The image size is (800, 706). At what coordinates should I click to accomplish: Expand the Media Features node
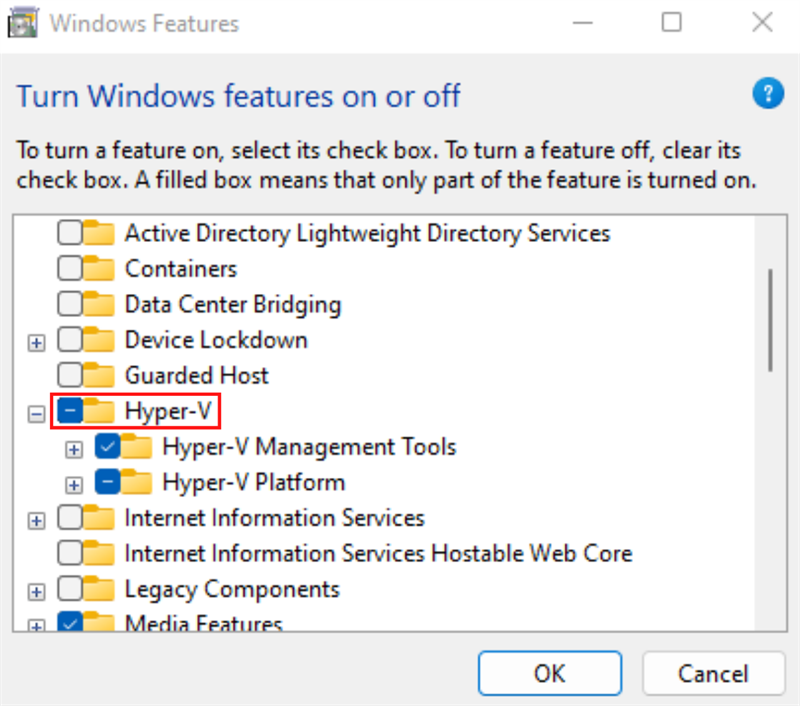pyautogui.click(x=36, y=626)
